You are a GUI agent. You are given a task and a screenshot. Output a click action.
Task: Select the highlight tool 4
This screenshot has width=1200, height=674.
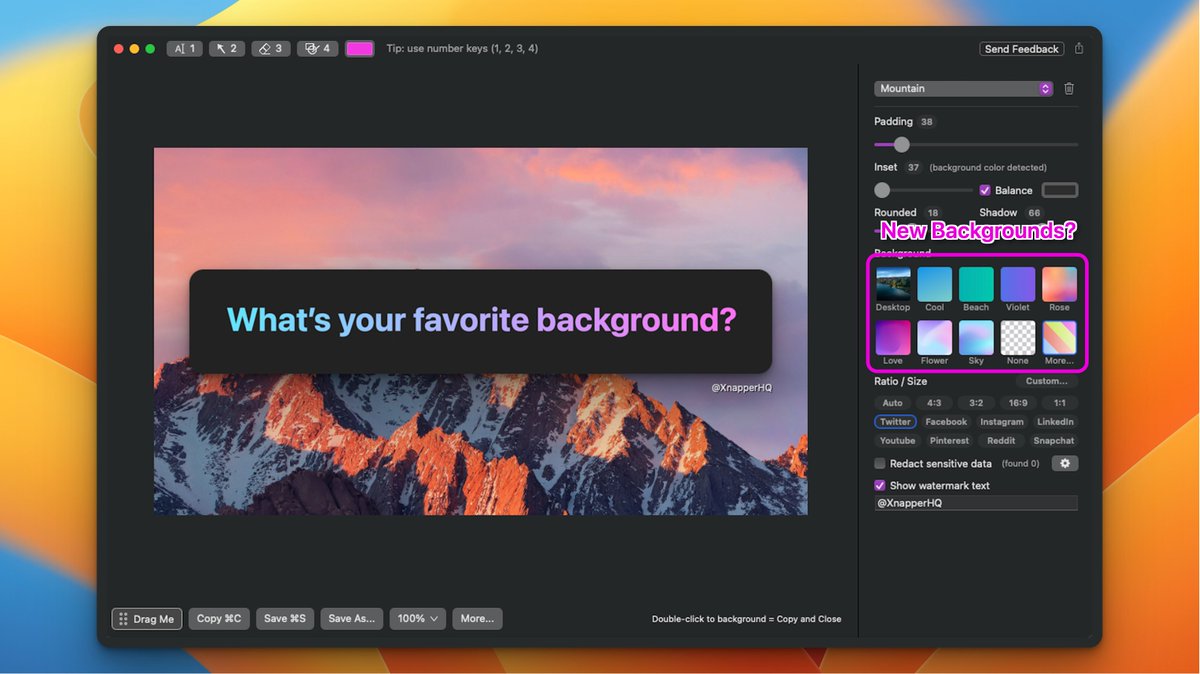tap(317, 48)
